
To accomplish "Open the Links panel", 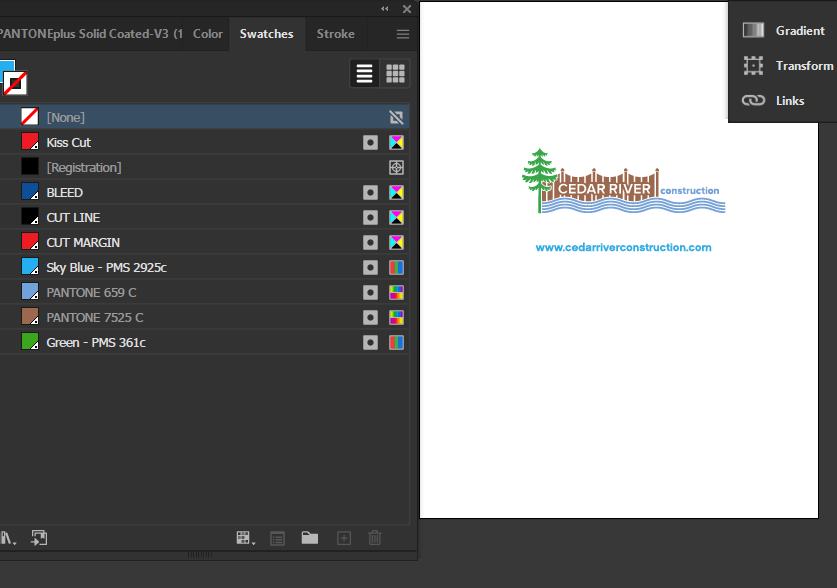I will [x=773, y=100].
